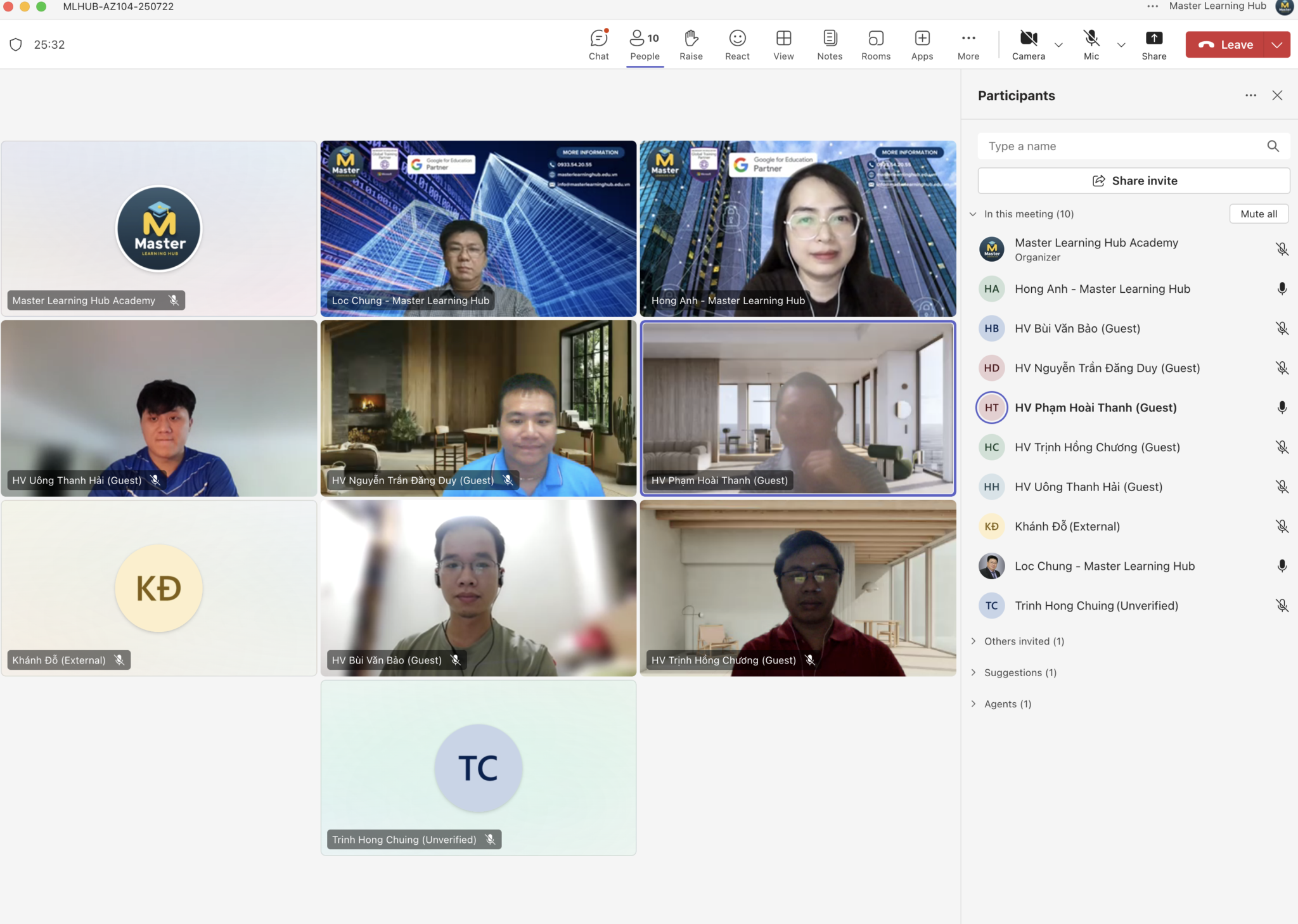Click the Share invite button

(1134, 180)
